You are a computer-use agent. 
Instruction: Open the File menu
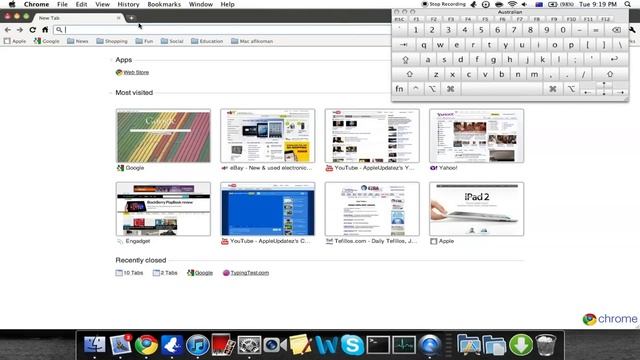tap(62, 4)
